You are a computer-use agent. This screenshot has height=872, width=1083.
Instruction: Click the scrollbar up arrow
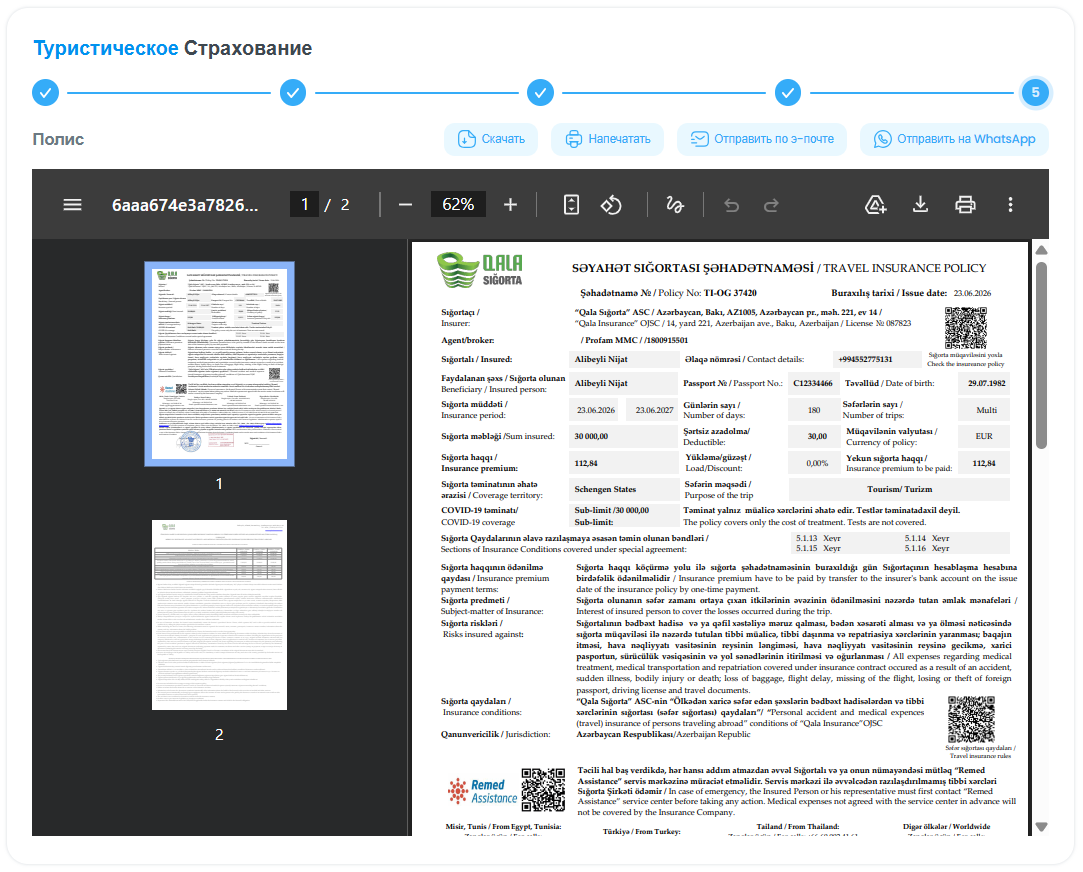pyautogui.click(x=1042, y=250)
